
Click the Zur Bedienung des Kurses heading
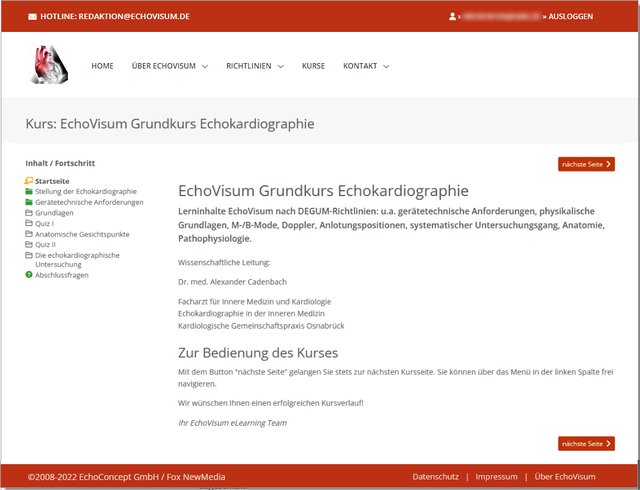pyautogui.click(x=258, y=352)
